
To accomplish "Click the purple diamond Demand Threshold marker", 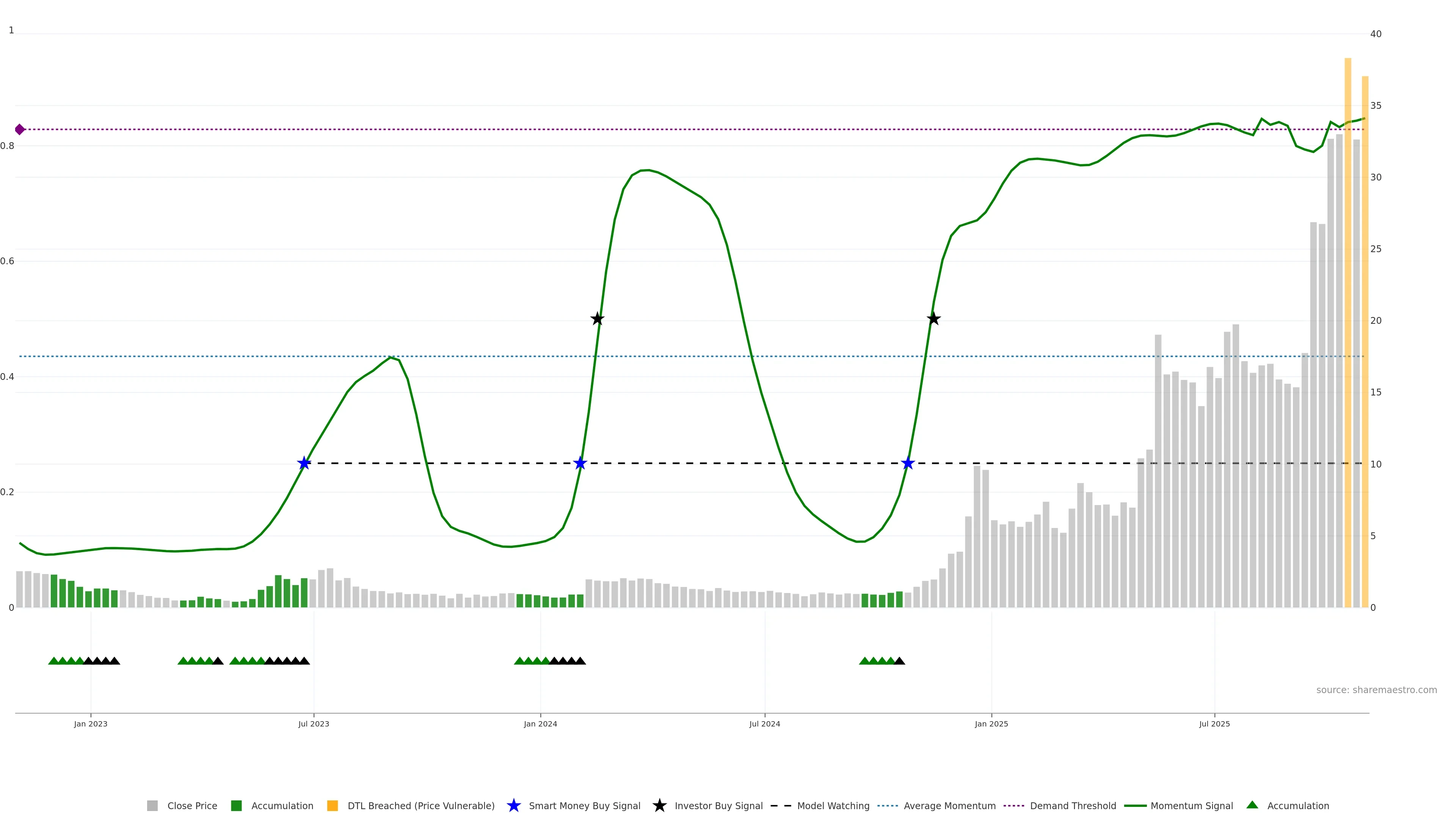I will pos(20,129).
